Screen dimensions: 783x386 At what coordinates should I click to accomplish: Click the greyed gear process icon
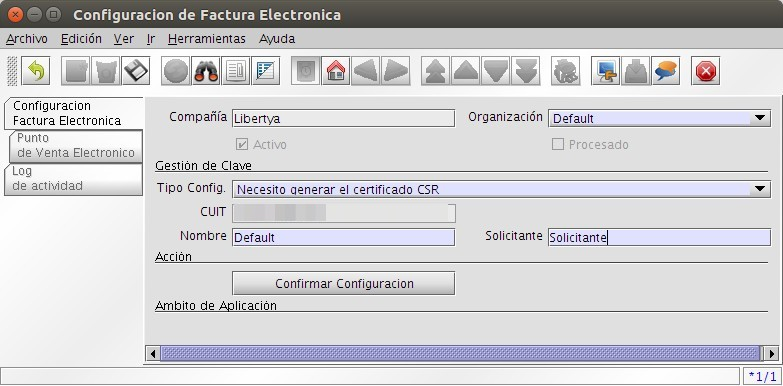(x=566, y=71)
